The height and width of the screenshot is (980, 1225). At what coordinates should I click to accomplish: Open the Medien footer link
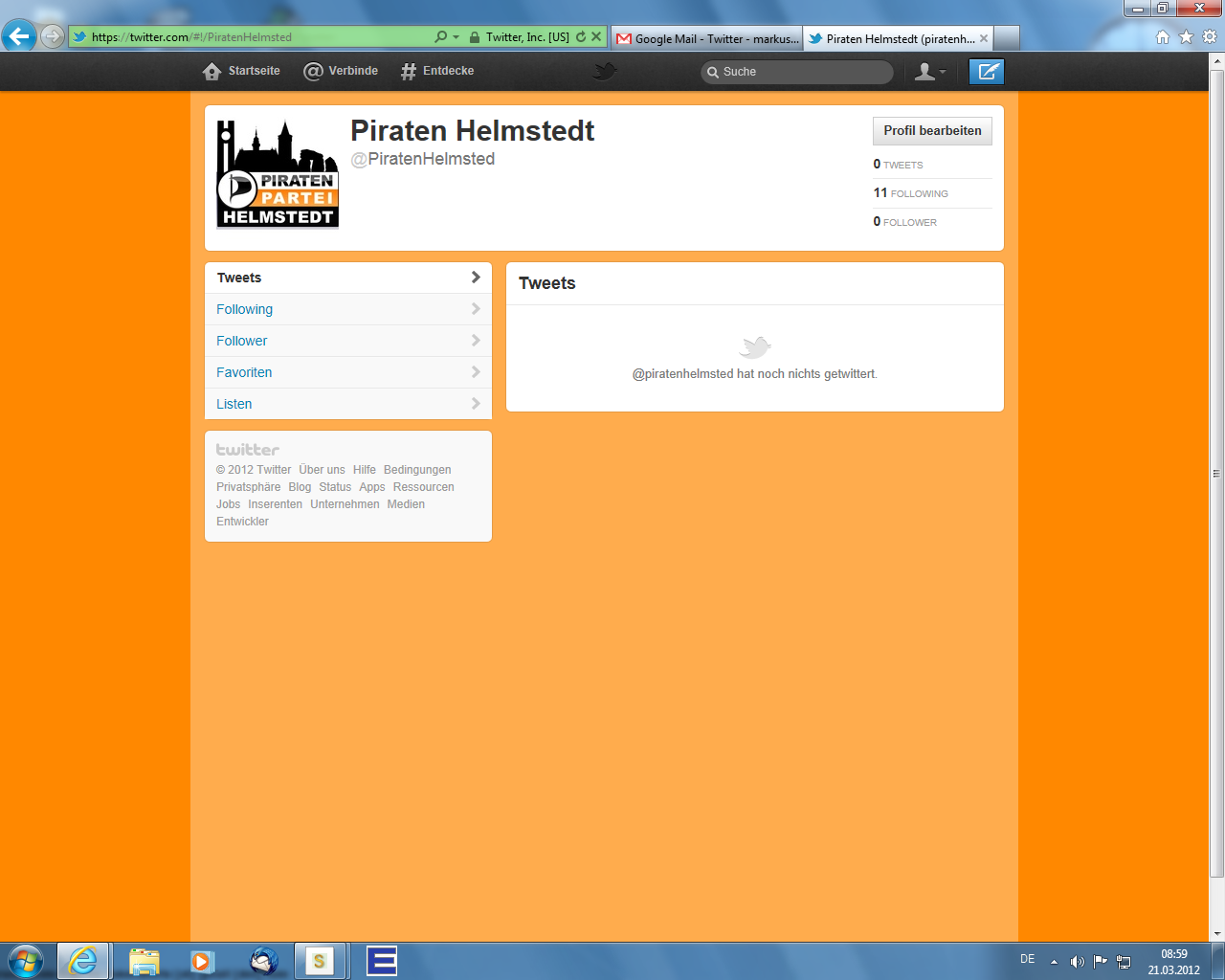tap(406, 504)
